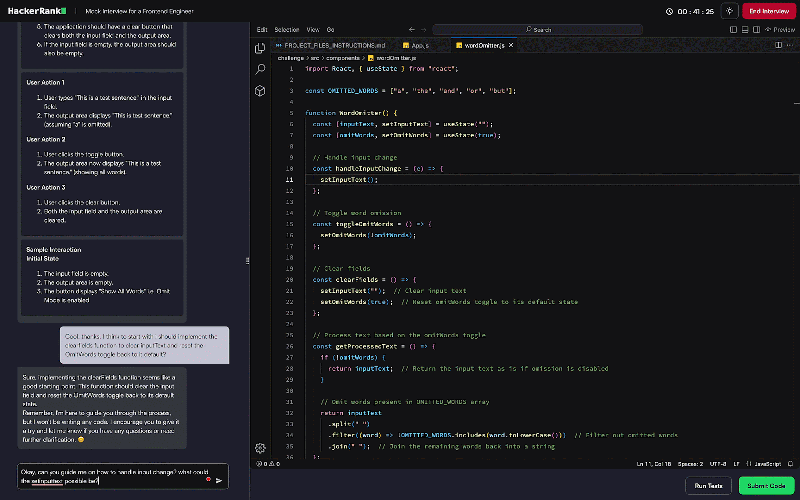
Task: Switch to PROJECT_FILES_INSTRUCTIONS.md tab
Action: [334, 45]
